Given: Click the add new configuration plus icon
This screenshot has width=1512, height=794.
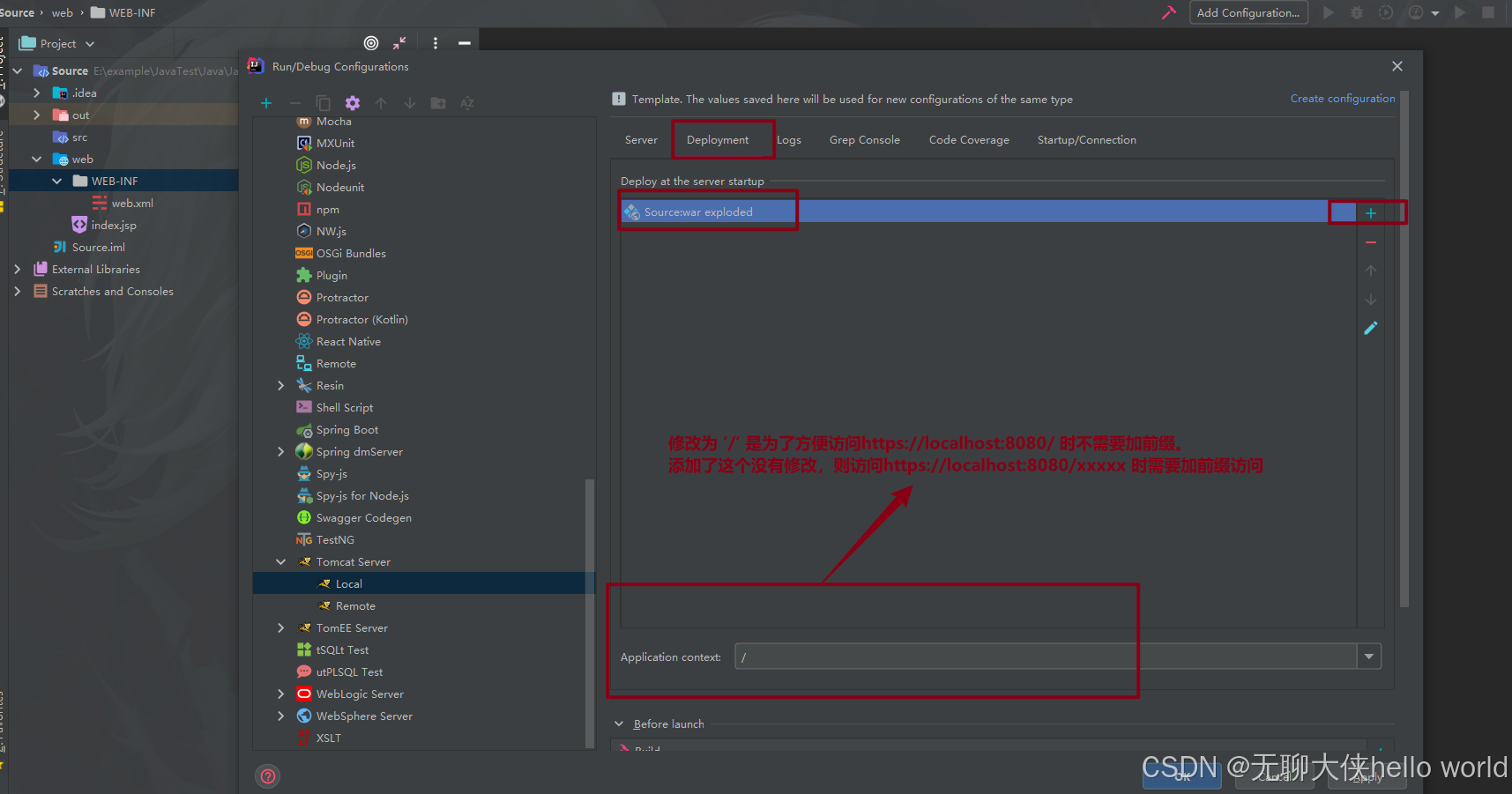Looking at the screenshot, I should click(x=266, y=103).
